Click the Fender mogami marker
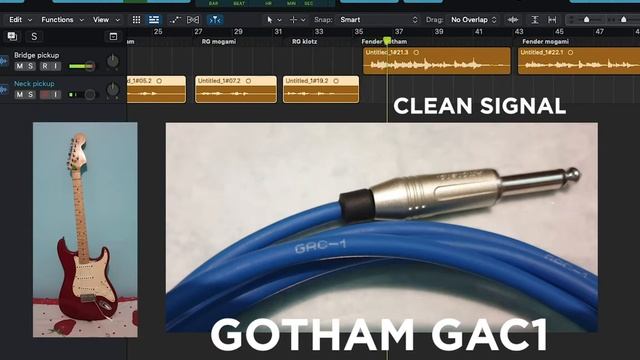The height and width of the screenshot is (360, 640). point(545,42)
